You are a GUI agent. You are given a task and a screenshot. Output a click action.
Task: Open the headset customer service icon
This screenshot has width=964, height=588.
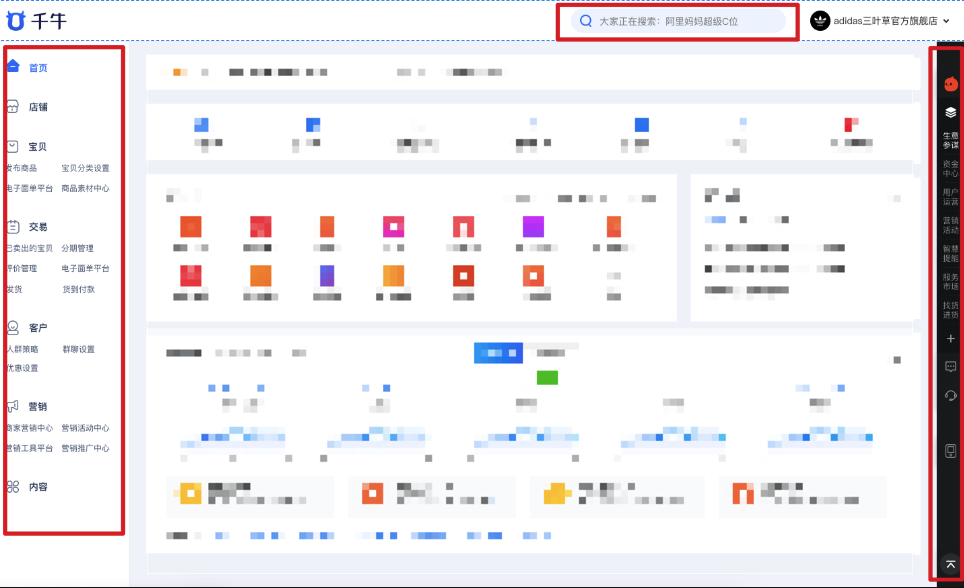click(950, 395)
